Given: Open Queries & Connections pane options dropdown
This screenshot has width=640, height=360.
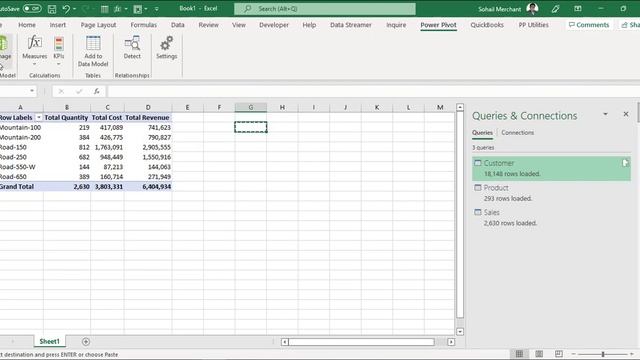Looking at the screenshot, I should (605, 114).
